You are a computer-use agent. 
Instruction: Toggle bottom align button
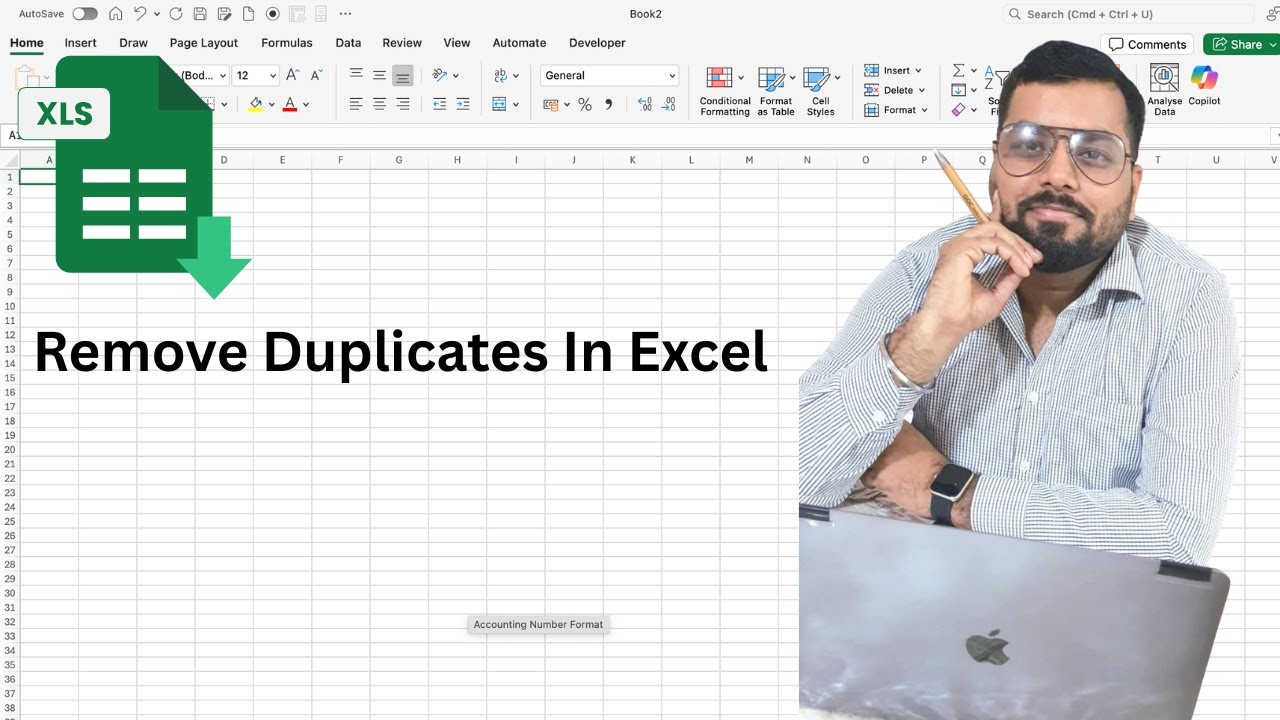tap(402, 75)
